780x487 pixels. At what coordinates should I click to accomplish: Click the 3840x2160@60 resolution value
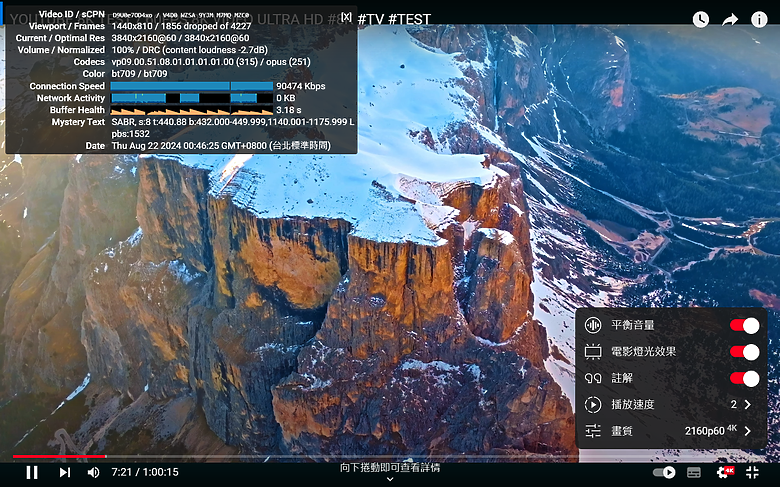181,38
